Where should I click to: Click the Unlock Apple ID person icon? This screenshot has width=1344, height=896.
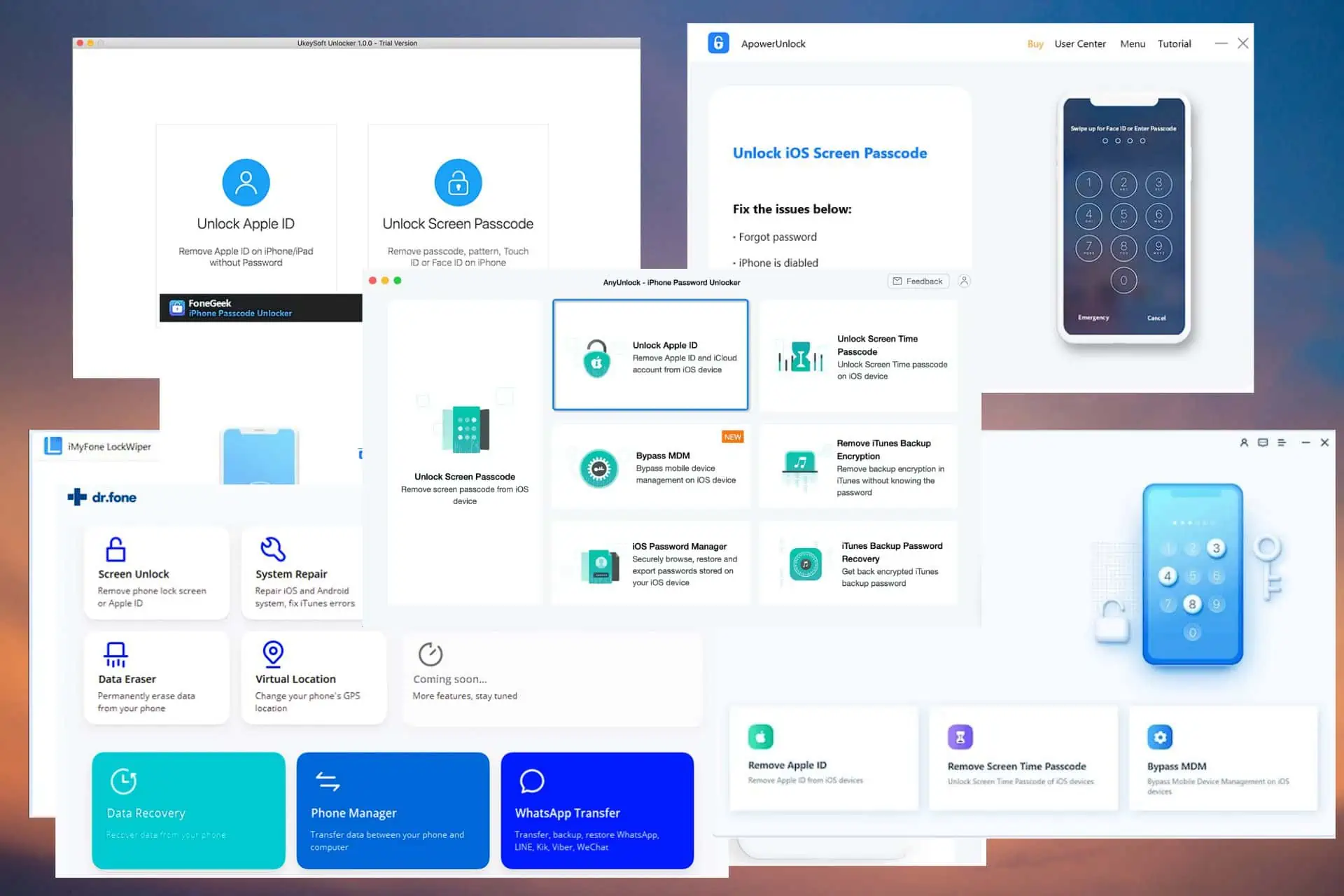tap(246, 183)
